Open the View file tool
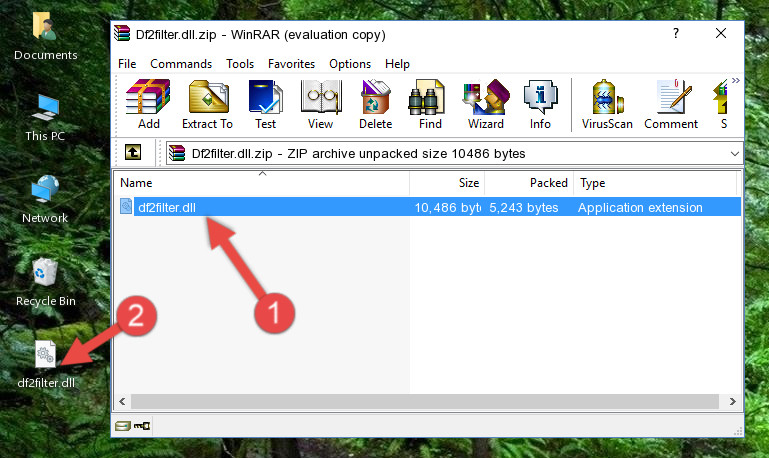Viewport: 769px width, 458px height. click(x=320, y=104)
